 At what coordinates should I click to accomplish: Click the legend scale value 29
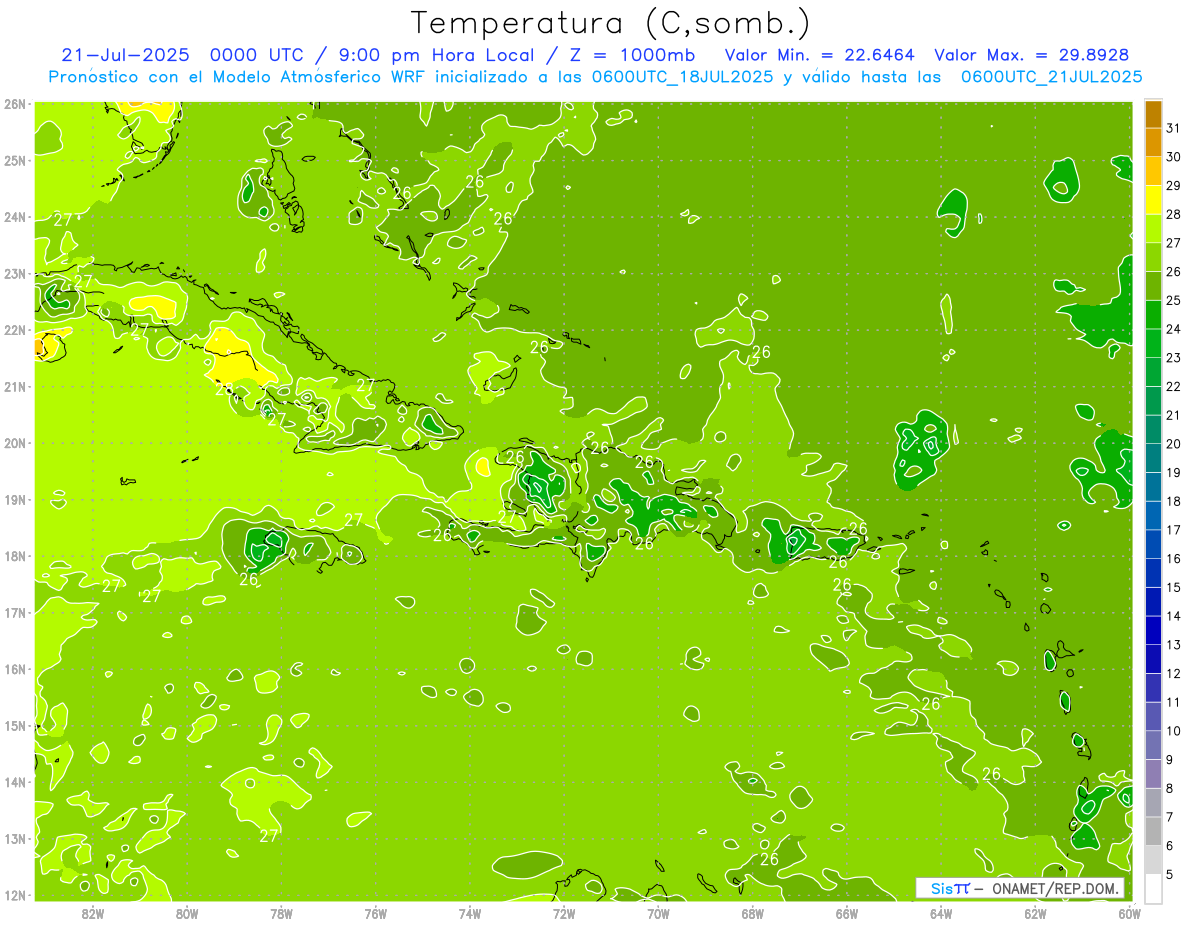[x=1173, y=186]
